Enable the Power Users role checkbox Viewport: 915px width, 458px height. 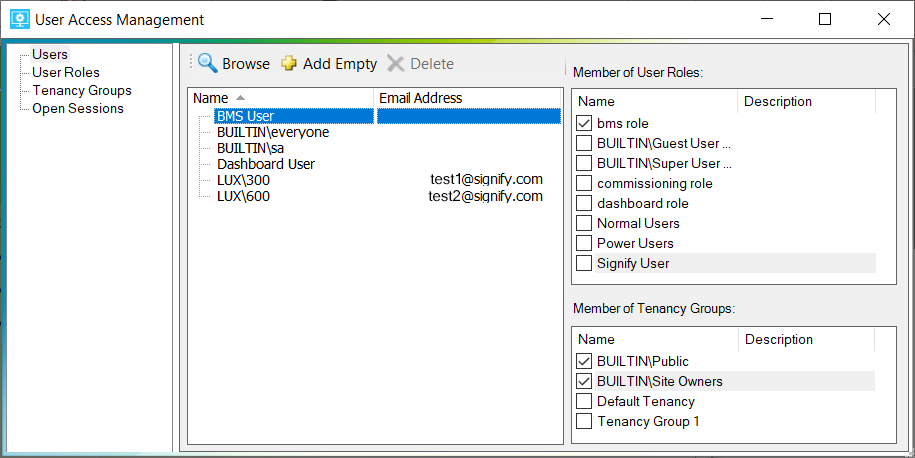pyautogui.click(x=585, y=243)
